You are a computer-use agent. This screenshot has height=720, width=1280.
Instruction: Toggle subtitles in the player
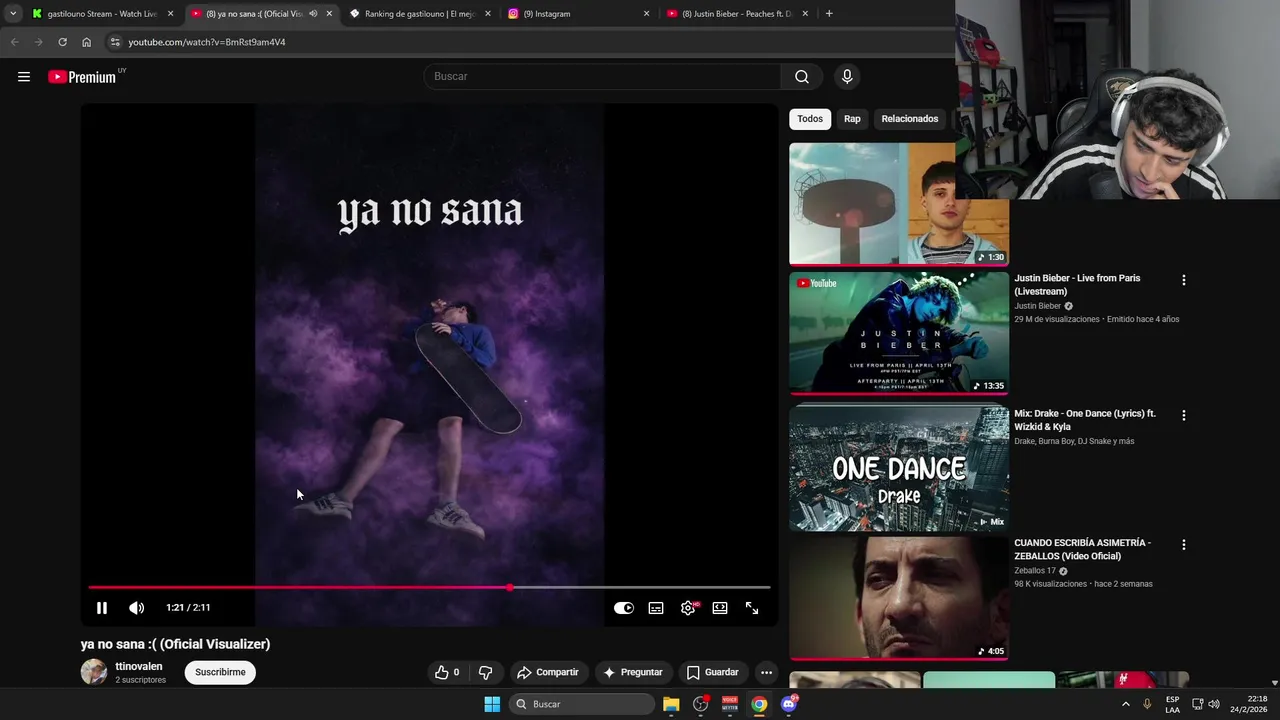656,608
